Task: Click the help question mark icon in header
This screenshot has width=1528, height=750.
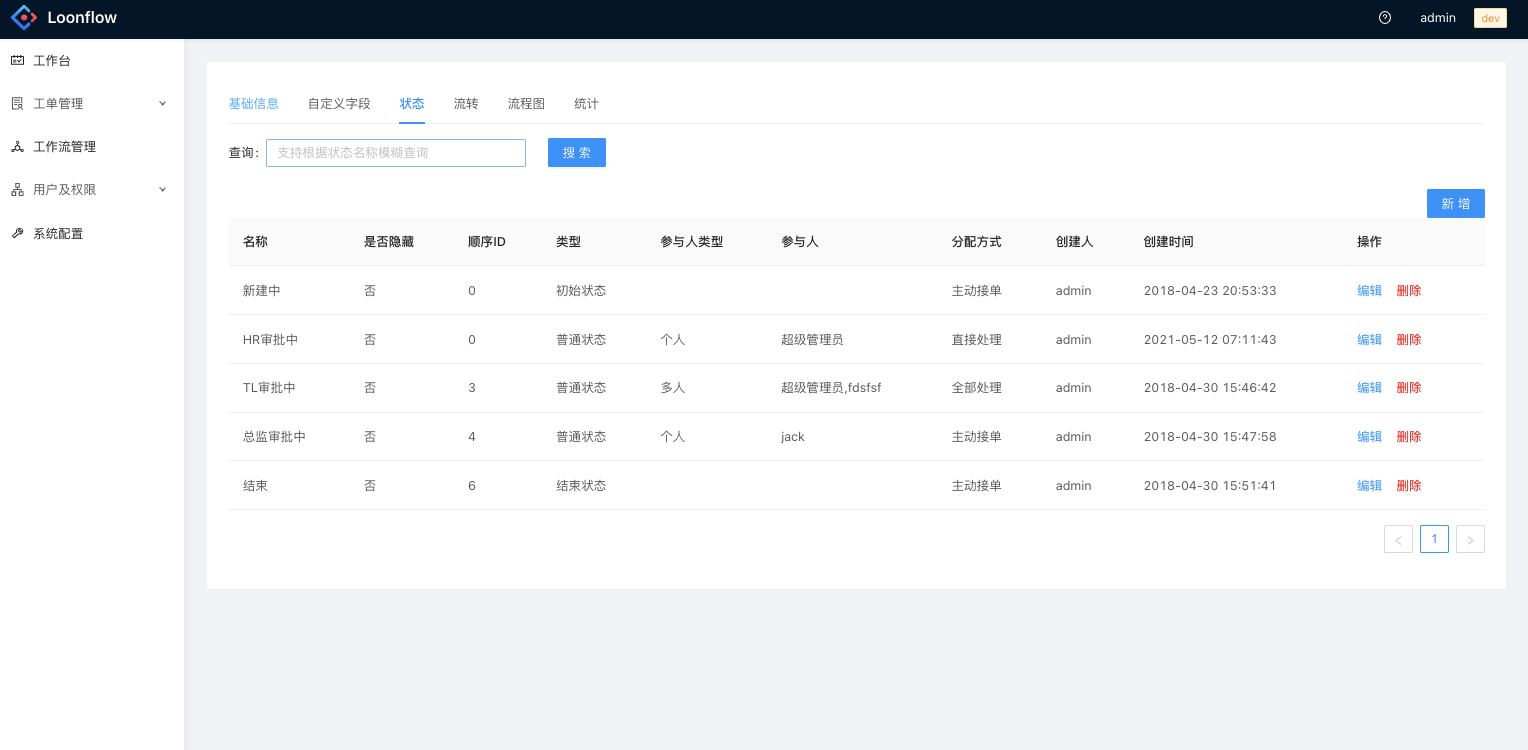Action: [1384, 17]
